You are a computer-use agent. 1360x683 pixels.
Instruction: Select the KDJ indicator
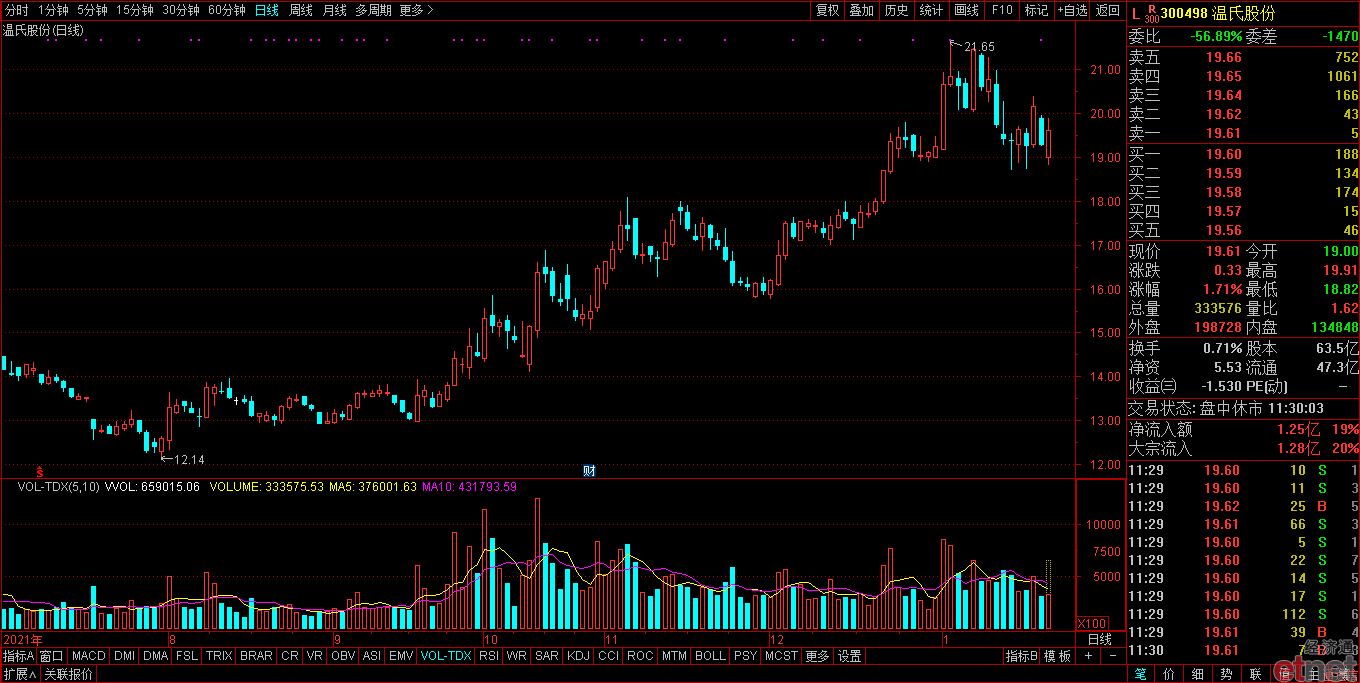tap(579, 656)
